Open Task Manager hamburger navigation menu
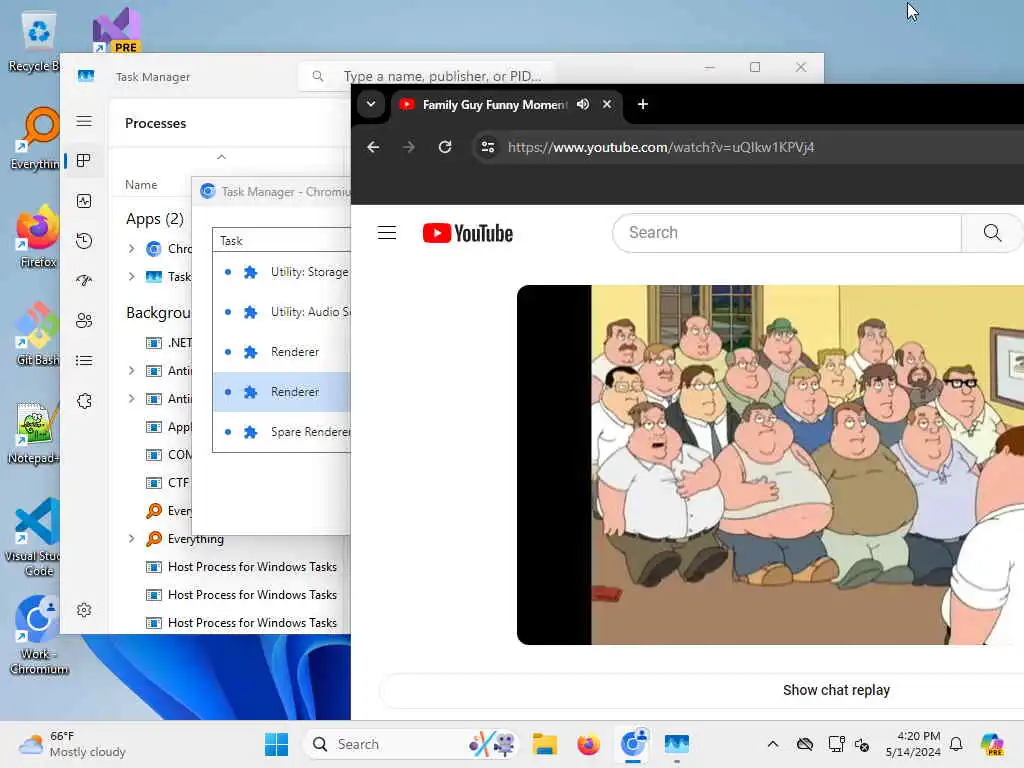The image size is (1024, 768). pyautogui.click(x=84, y=121)
